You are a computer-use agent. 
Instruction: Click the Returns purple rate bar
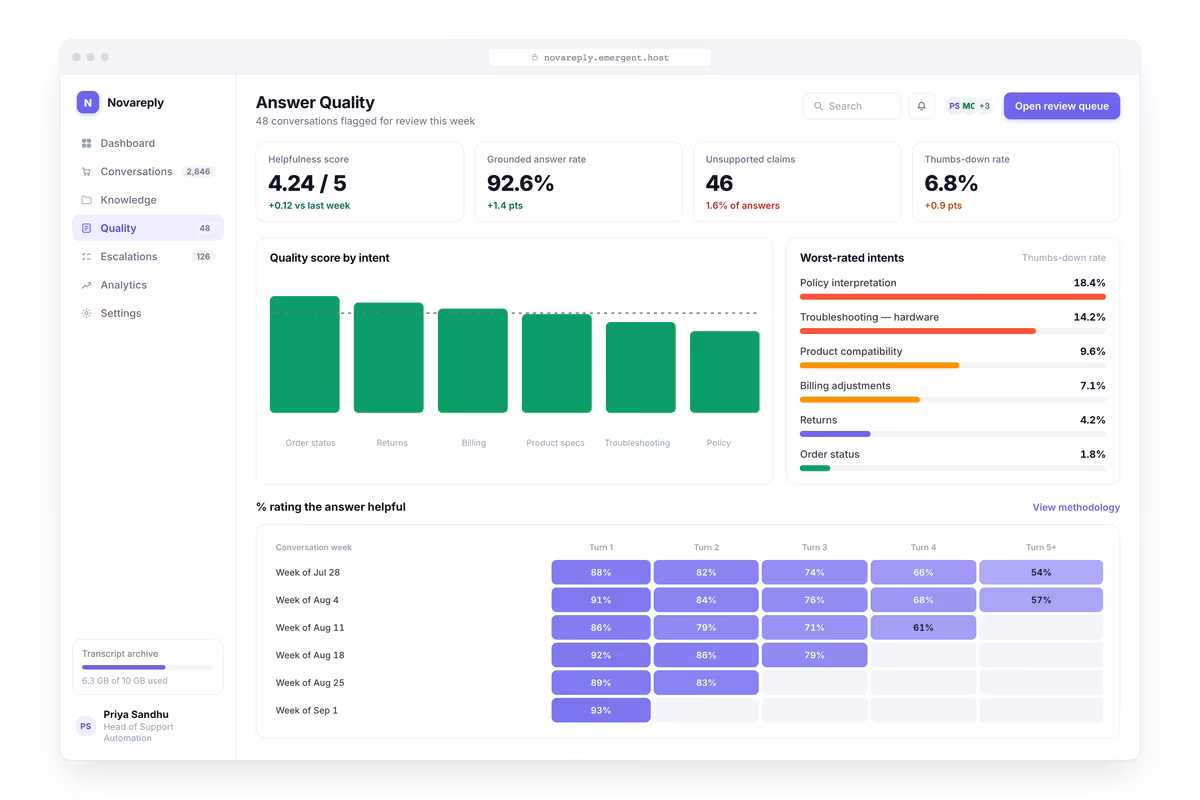tap(835, 434)
